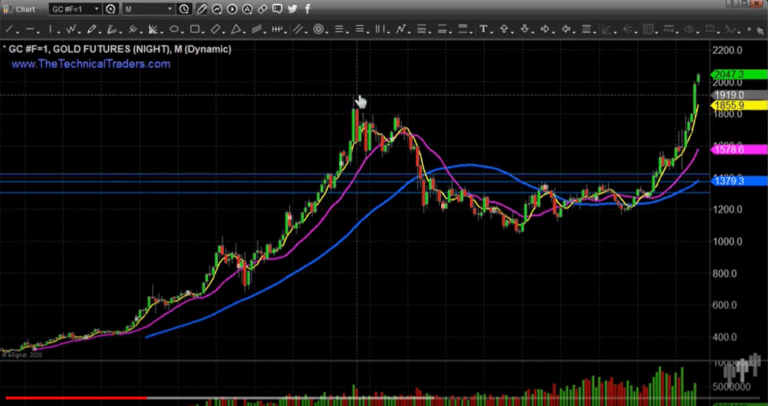768x406 pixels.
Task: Select the eye visibility toolbar icon
Action: 690,29
